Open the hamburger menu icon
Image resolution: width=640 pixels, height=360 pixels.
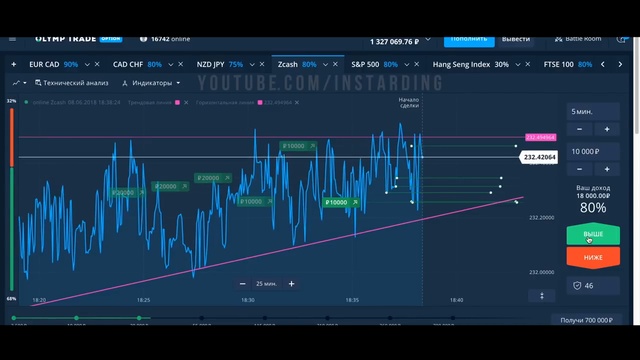tap(12, 39)
